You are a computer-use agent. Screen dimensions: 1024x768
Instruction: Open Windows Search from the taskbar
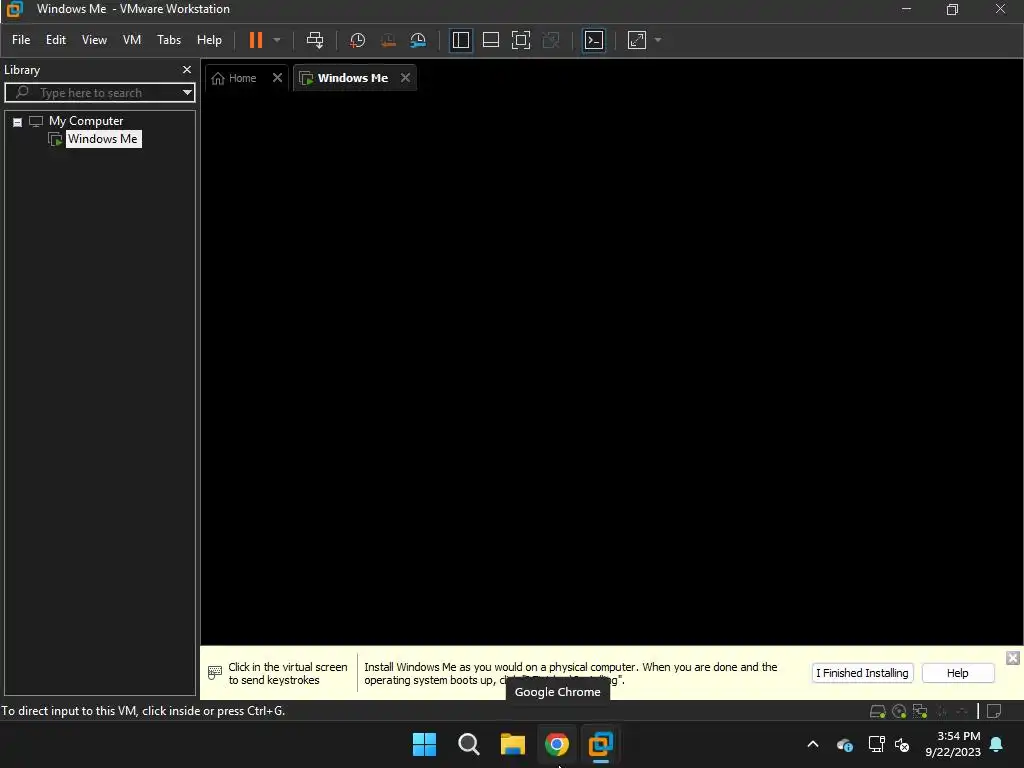click(x=469, y=744)
